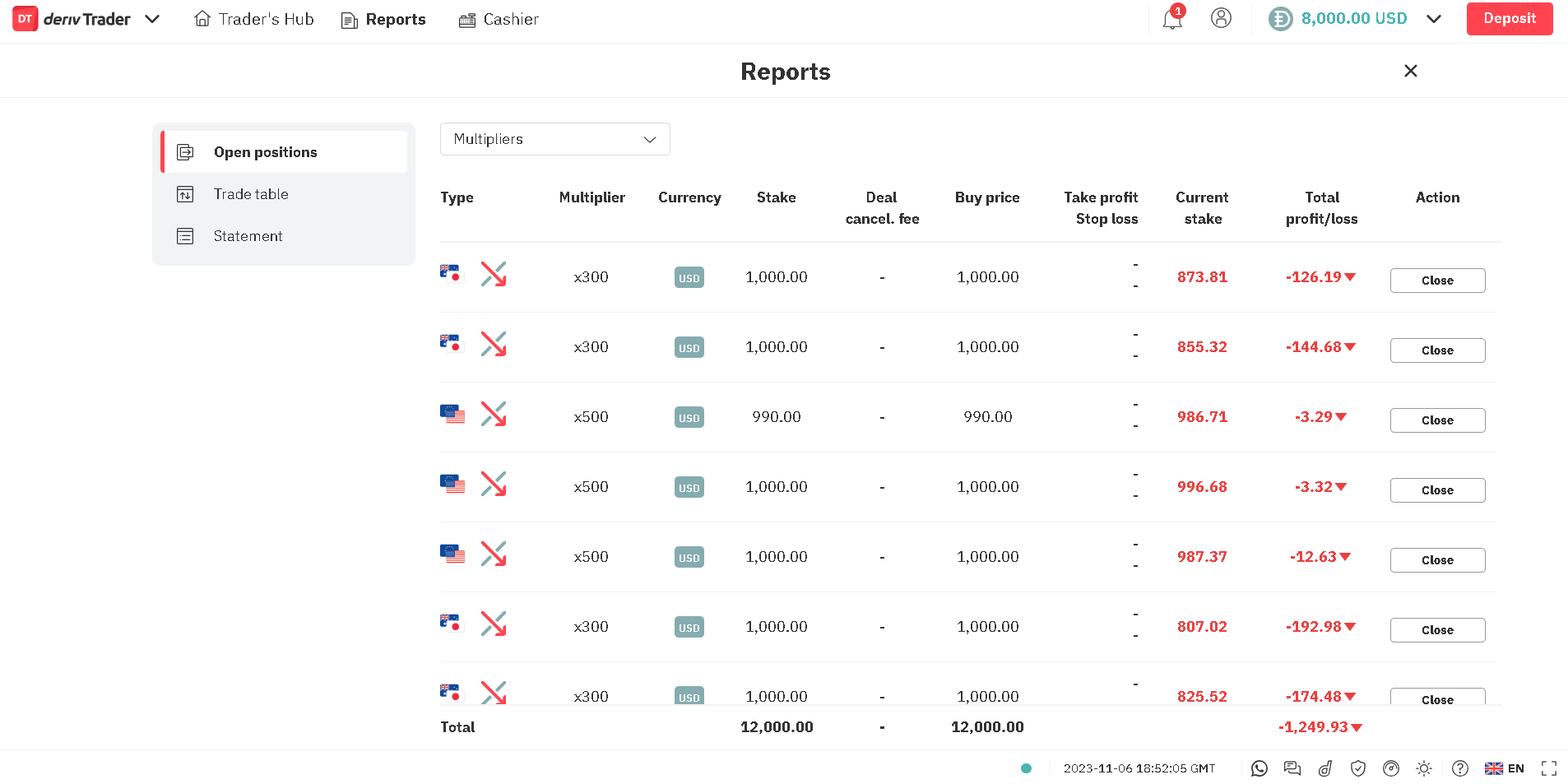1568x784 pixels.
Task: Open the help centre question mark
Action: [1459, 768]
